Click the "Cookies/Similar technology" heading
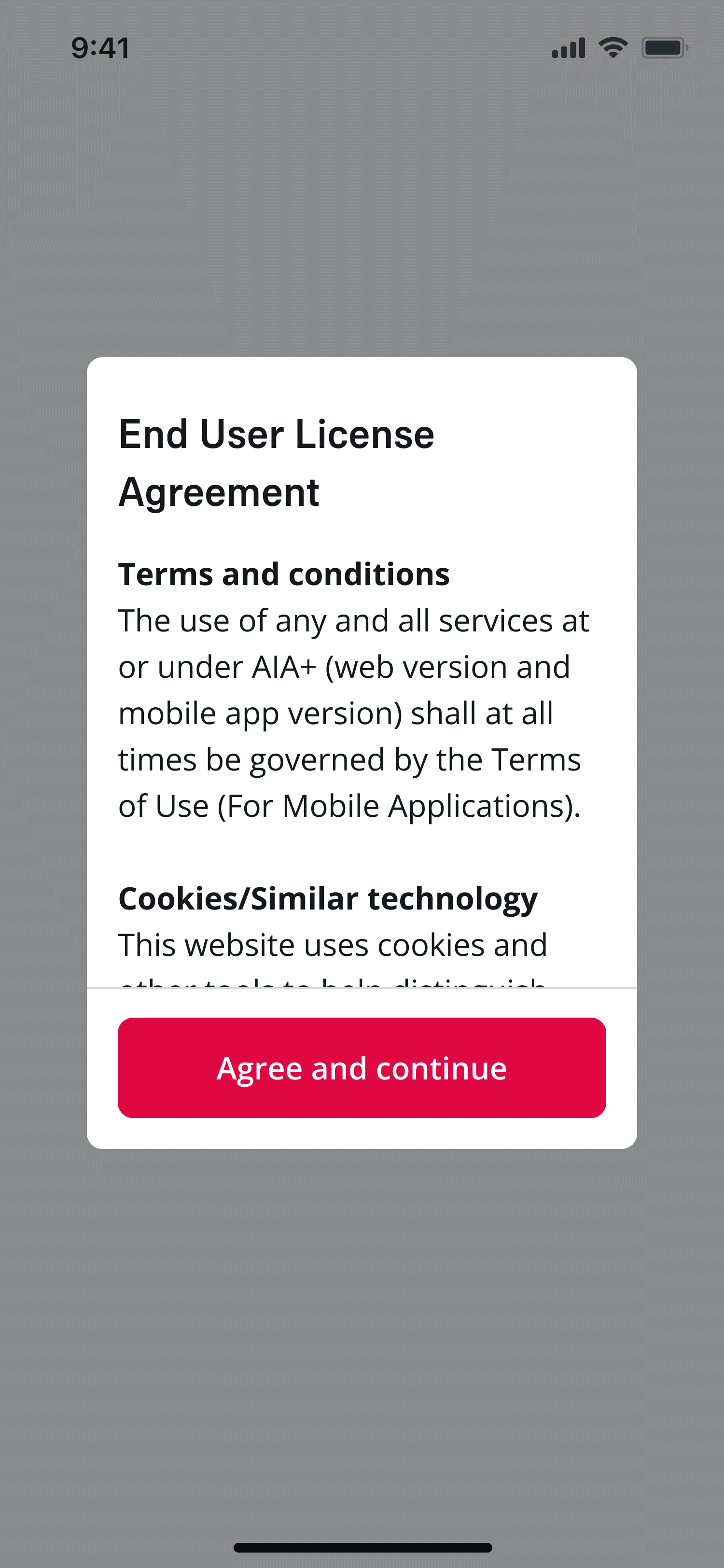724x1568 pixels. [x=328, y=898]
